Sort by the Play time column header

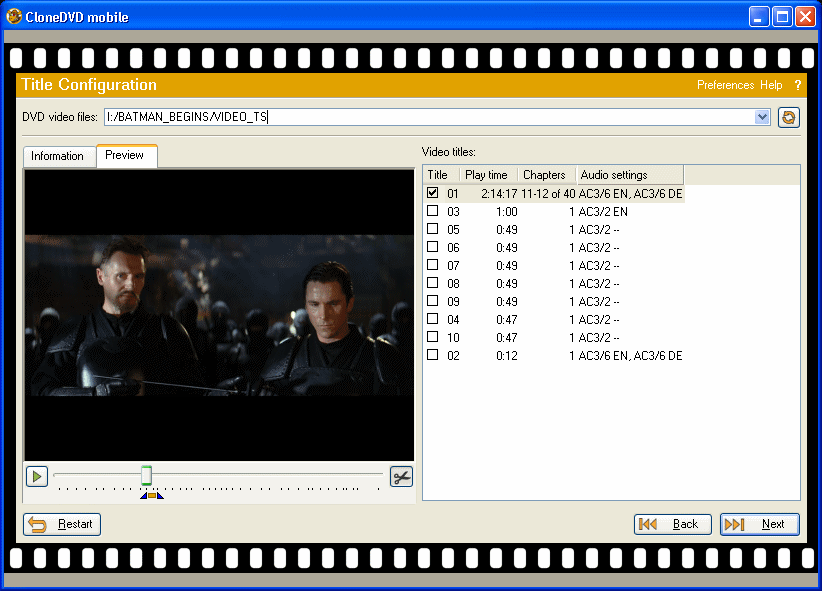489,175
